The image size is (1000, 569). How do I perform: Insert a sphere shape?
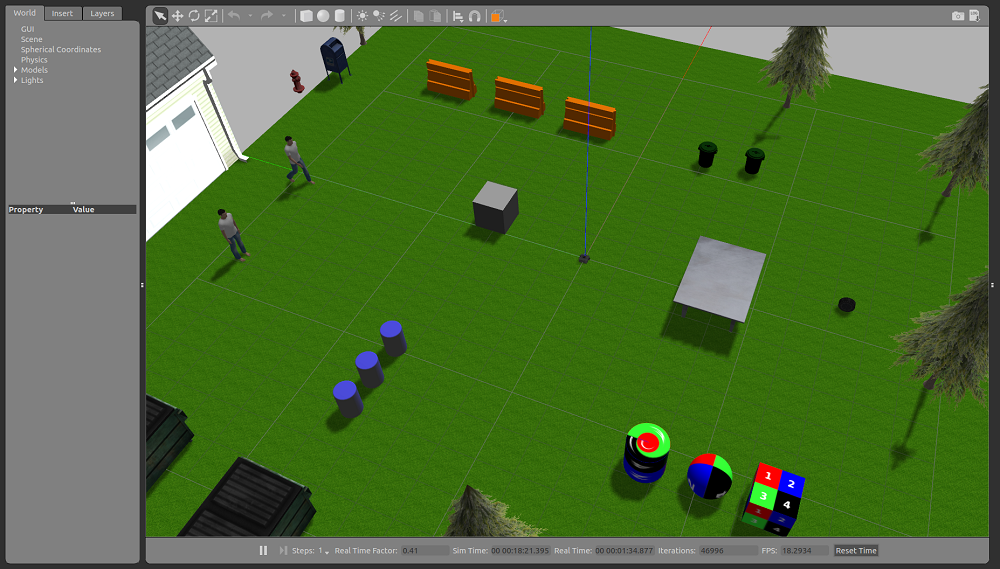(x=322, y=16)
